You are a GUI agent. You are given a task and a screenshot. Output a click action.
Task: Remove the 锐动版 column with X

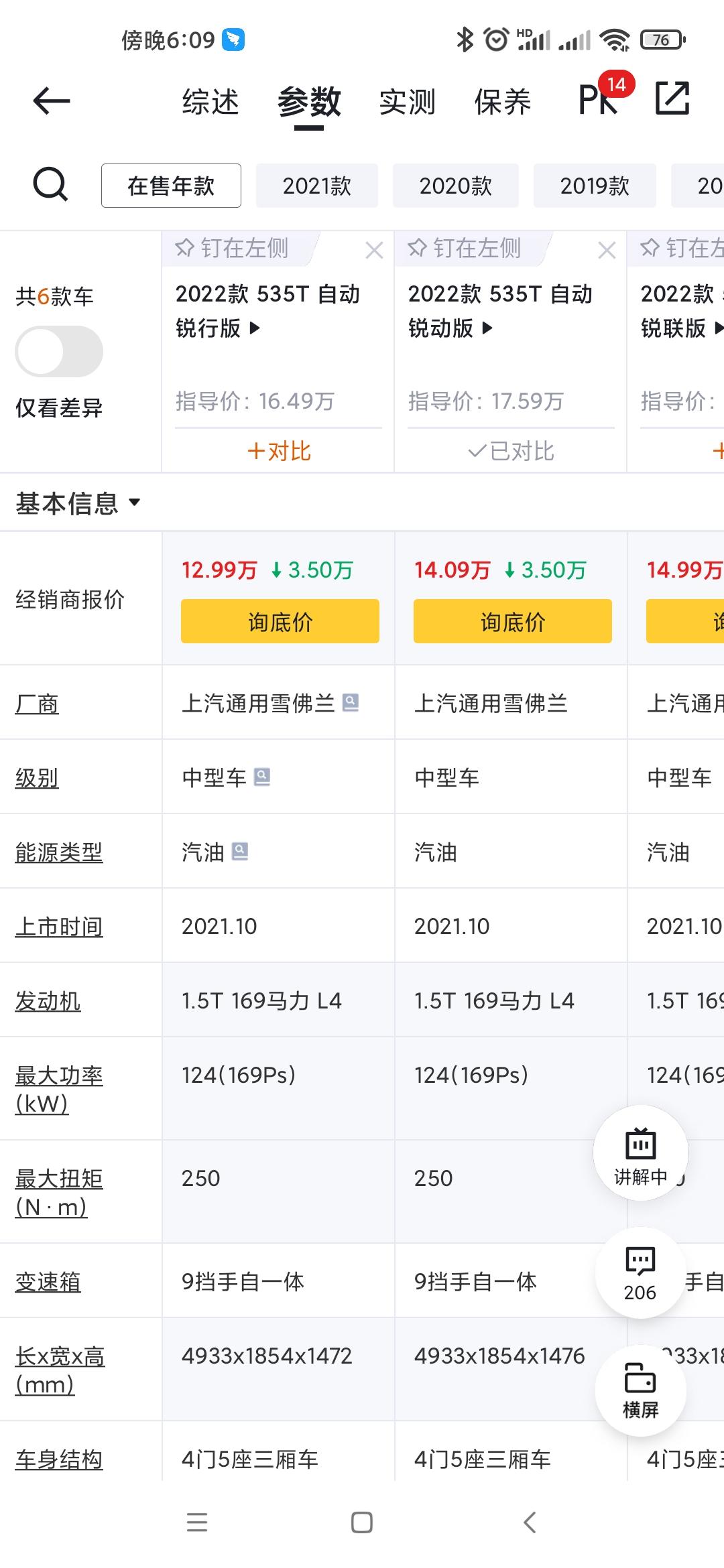point(607,250)
